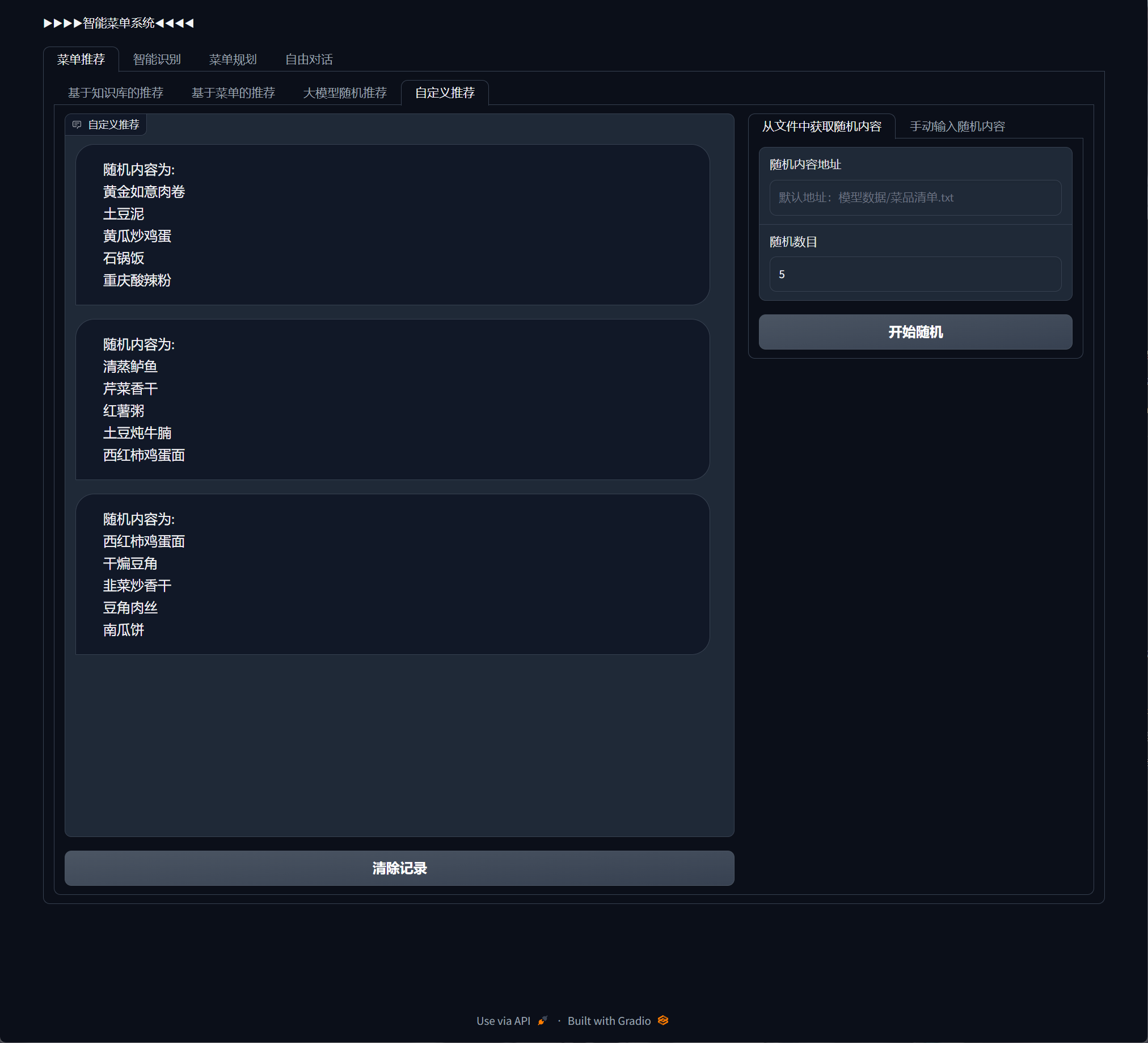Click the 智能菜单系统 page title
The height and width of the screenshot is (1043, 1148).
pos(119,23)
